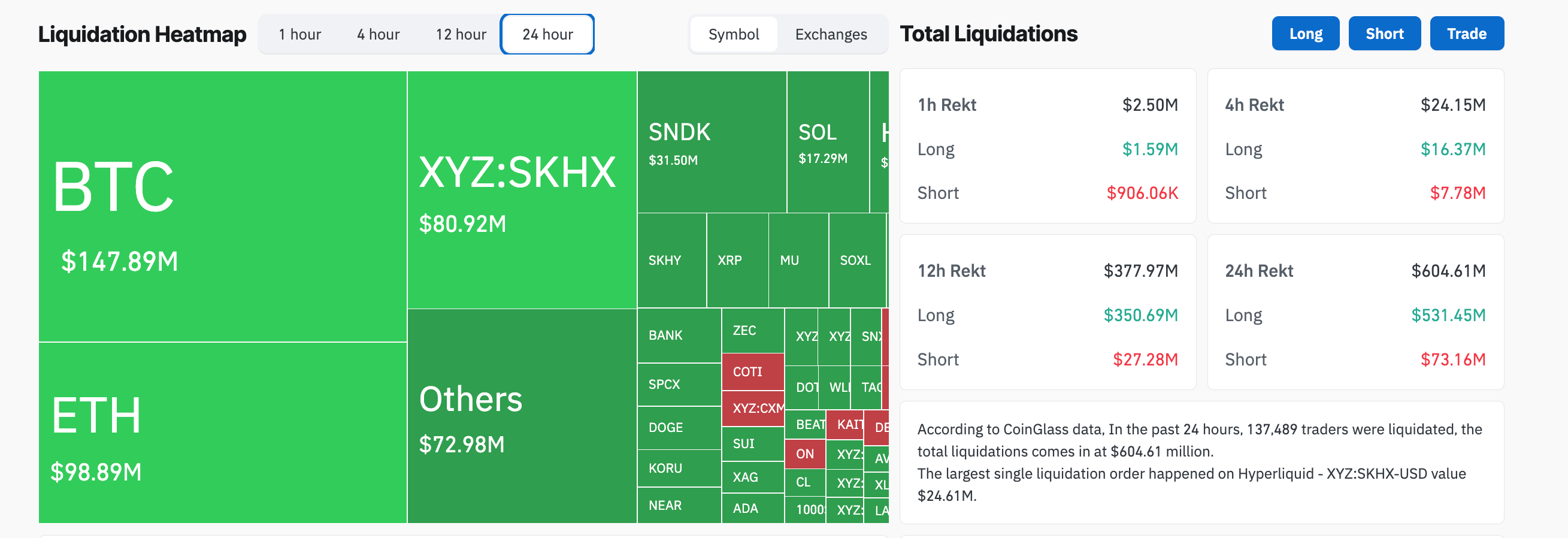
Task: Click the ETH $98.89M heatmap tile
Action: click(x=223, y=433)
